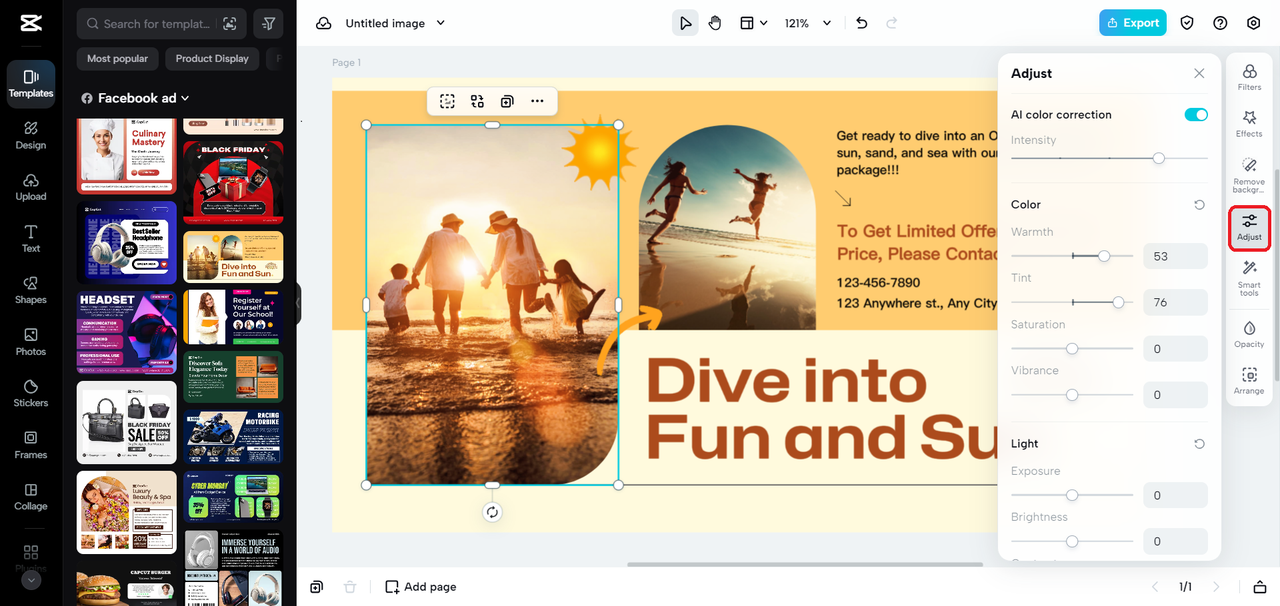Click the Export button
Image resolution: width=1280 pixels, height=606 pixels.
(1132, 23)
